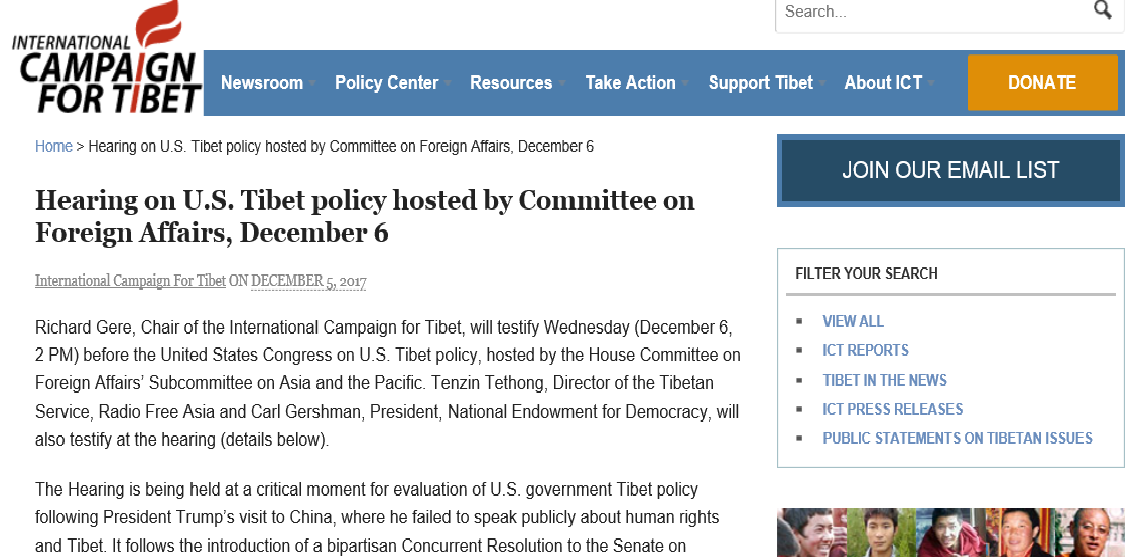
Task: Open International Campaign For Tibet author link
Action: coord(131,280)
